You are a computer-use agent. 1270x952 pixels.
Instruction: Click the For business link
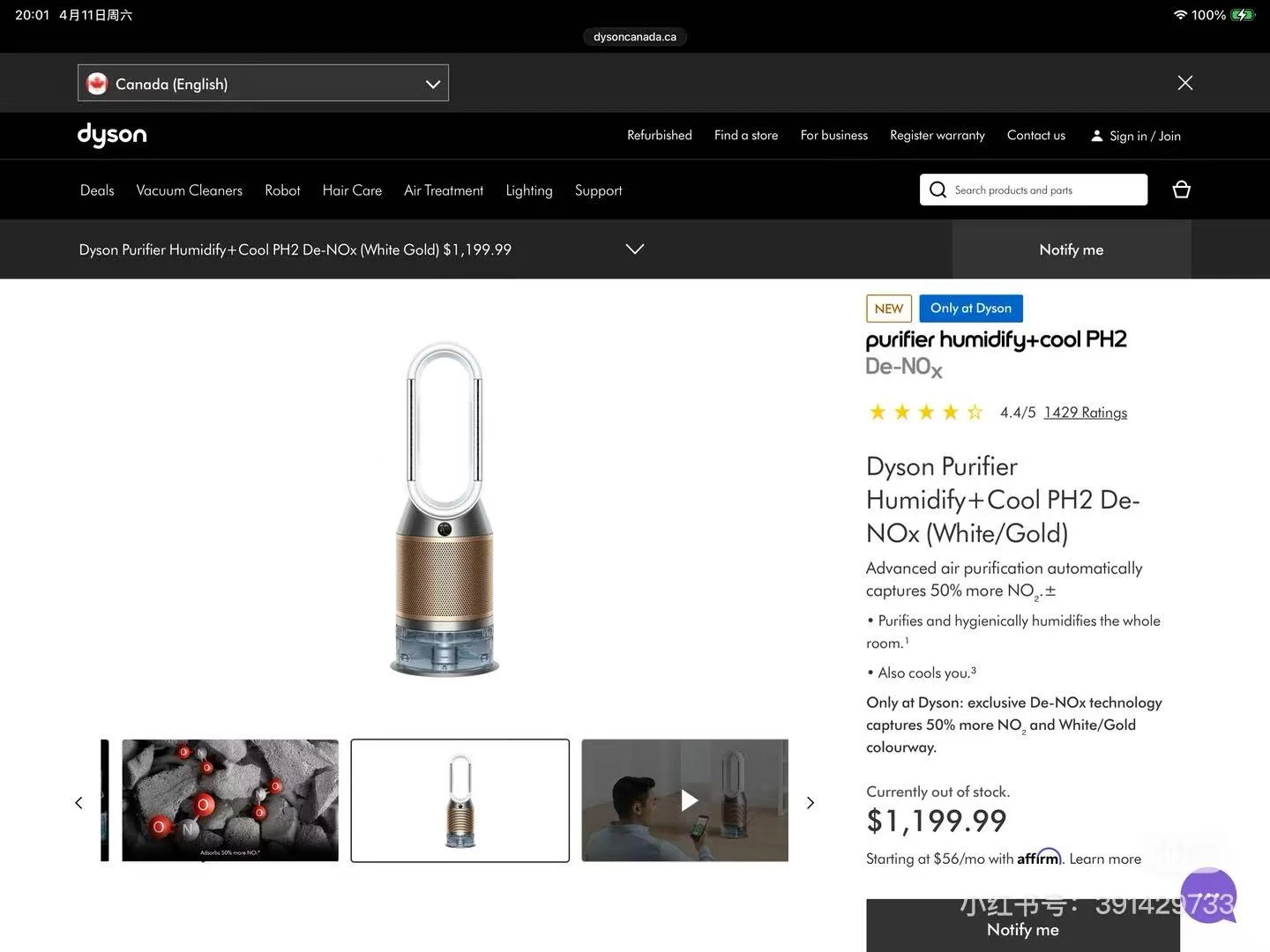[834, 135]
